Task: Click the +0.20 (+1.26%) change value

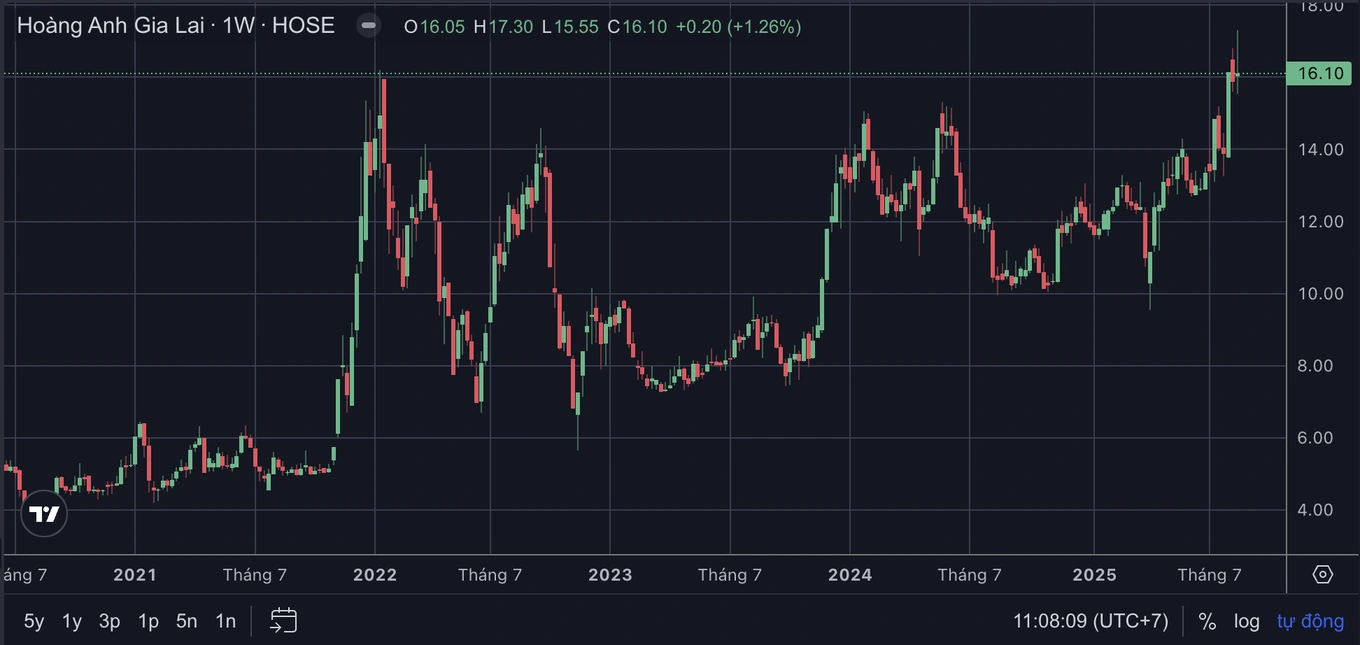Action: pos(738,27)
